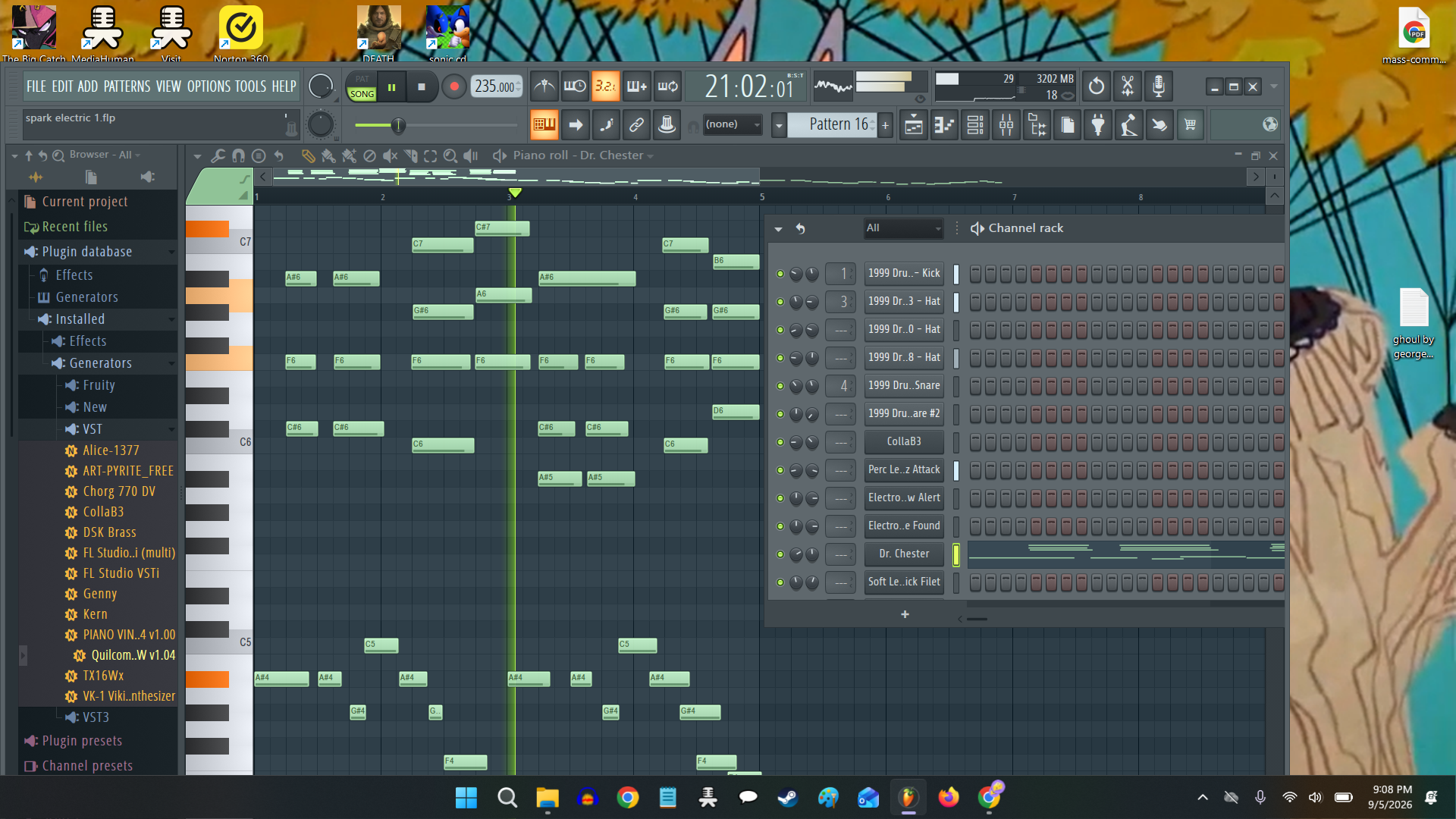Open the channel rack toolbar icon
Viewport: 1456px width, 819px height.
(x=975, y=125)
